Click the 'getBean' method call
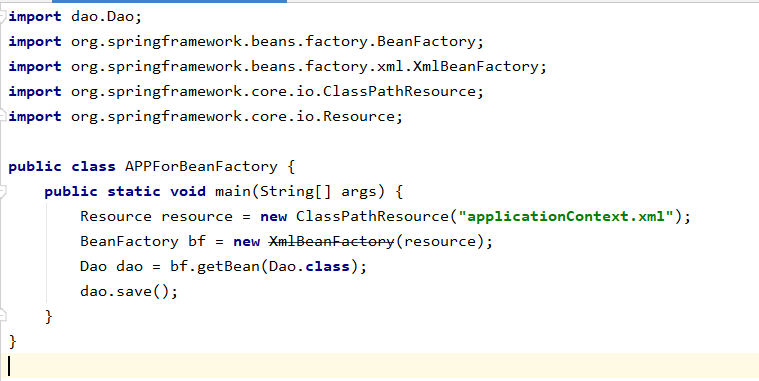The height and width of the screenshot is (381, 759). click(x=228, y=267)
